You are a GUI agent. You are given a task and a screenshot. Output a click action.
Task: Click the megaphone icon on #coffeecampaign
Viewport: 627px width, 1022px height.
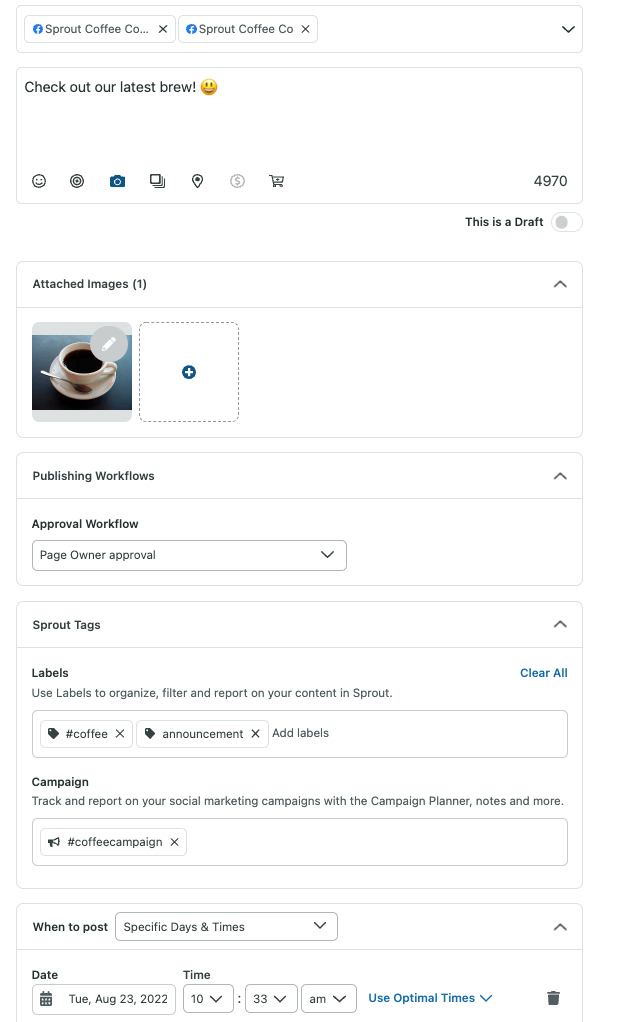click(54, 841)
